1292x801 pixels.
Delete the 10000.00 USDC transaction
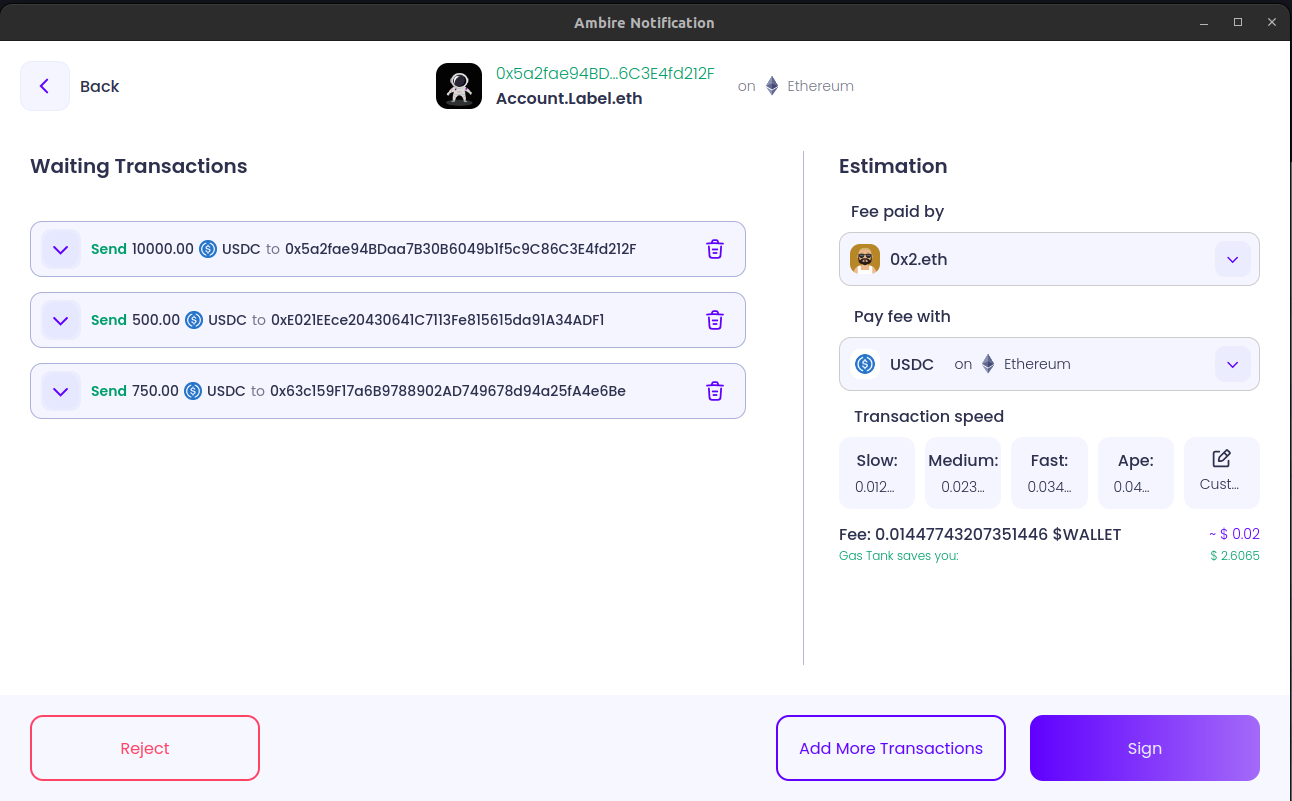[715, 249]
